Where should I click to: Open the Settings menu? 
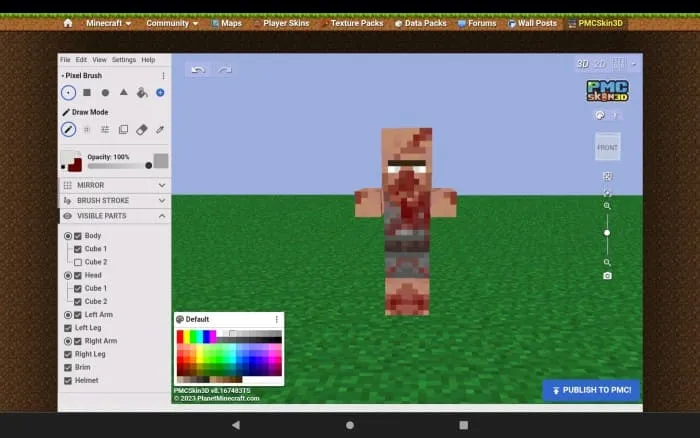coord(123,60)
